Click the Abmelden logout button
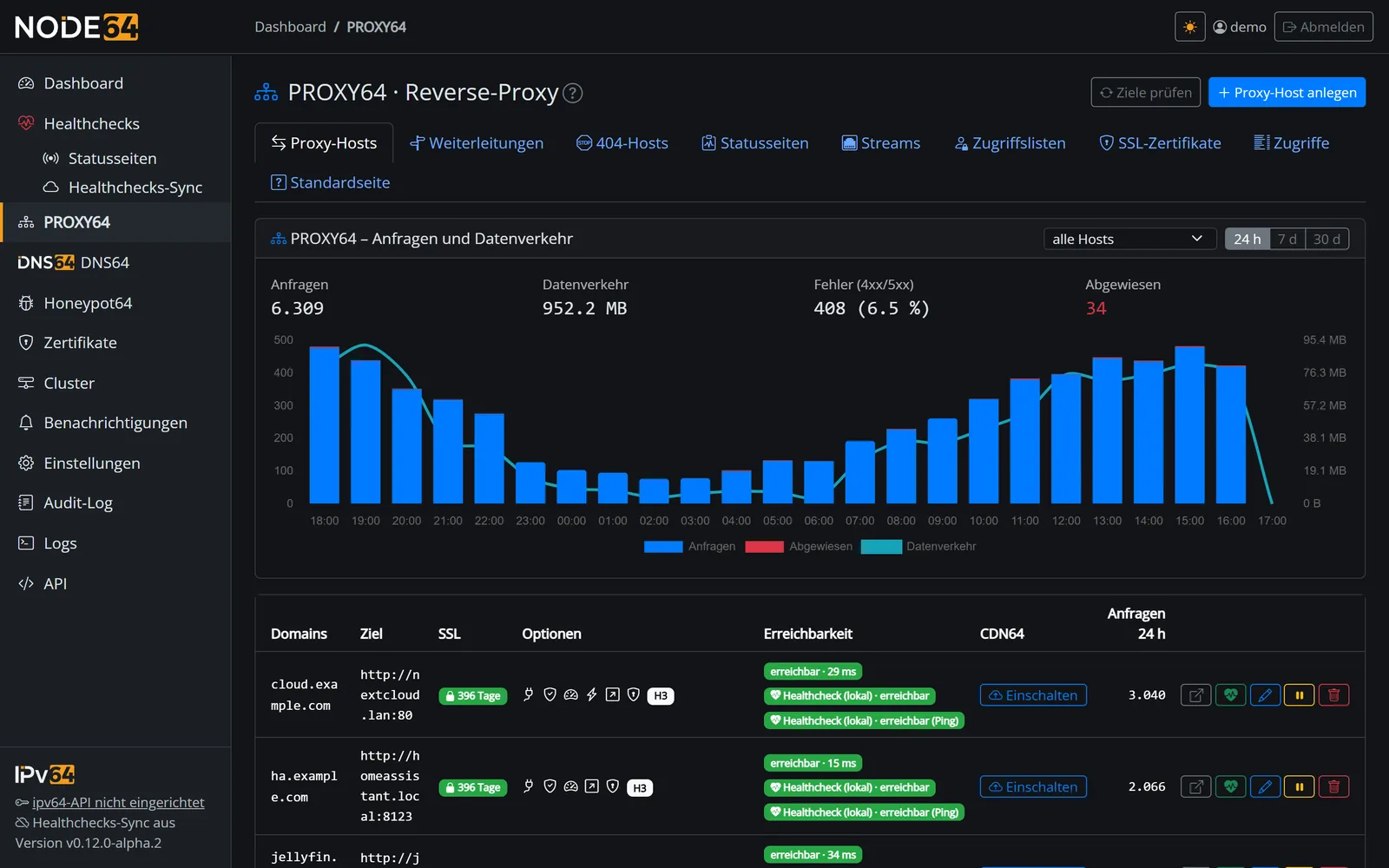 click(x=1324, y=27)
